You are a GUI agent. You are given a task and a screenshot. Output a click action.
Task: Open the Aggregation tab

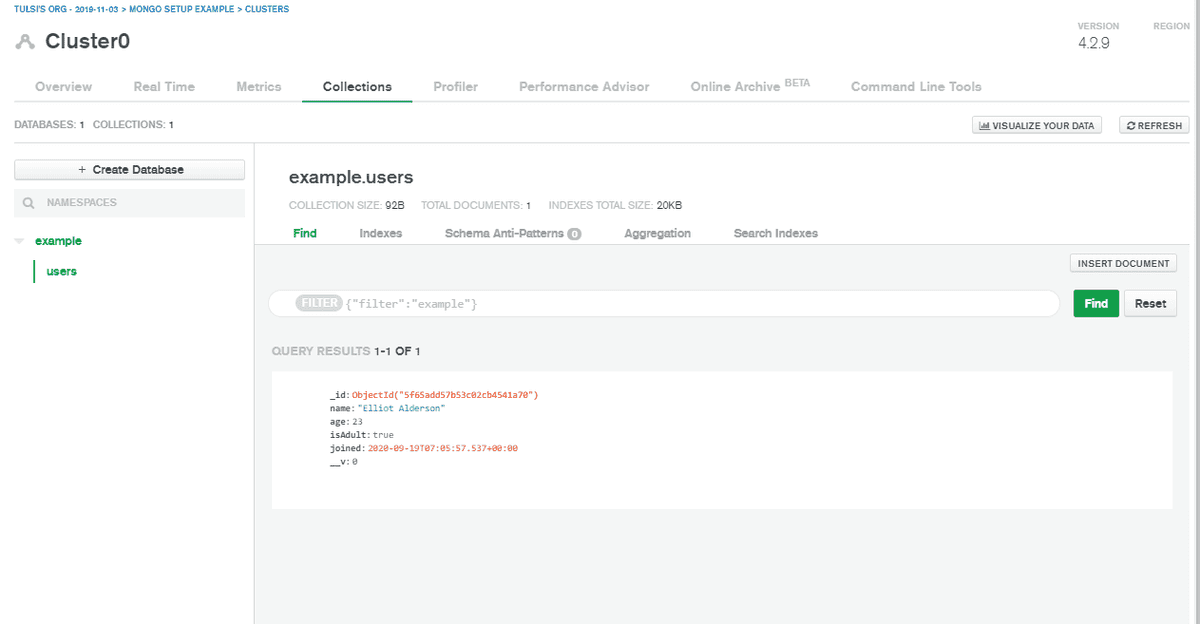point(657,232)
